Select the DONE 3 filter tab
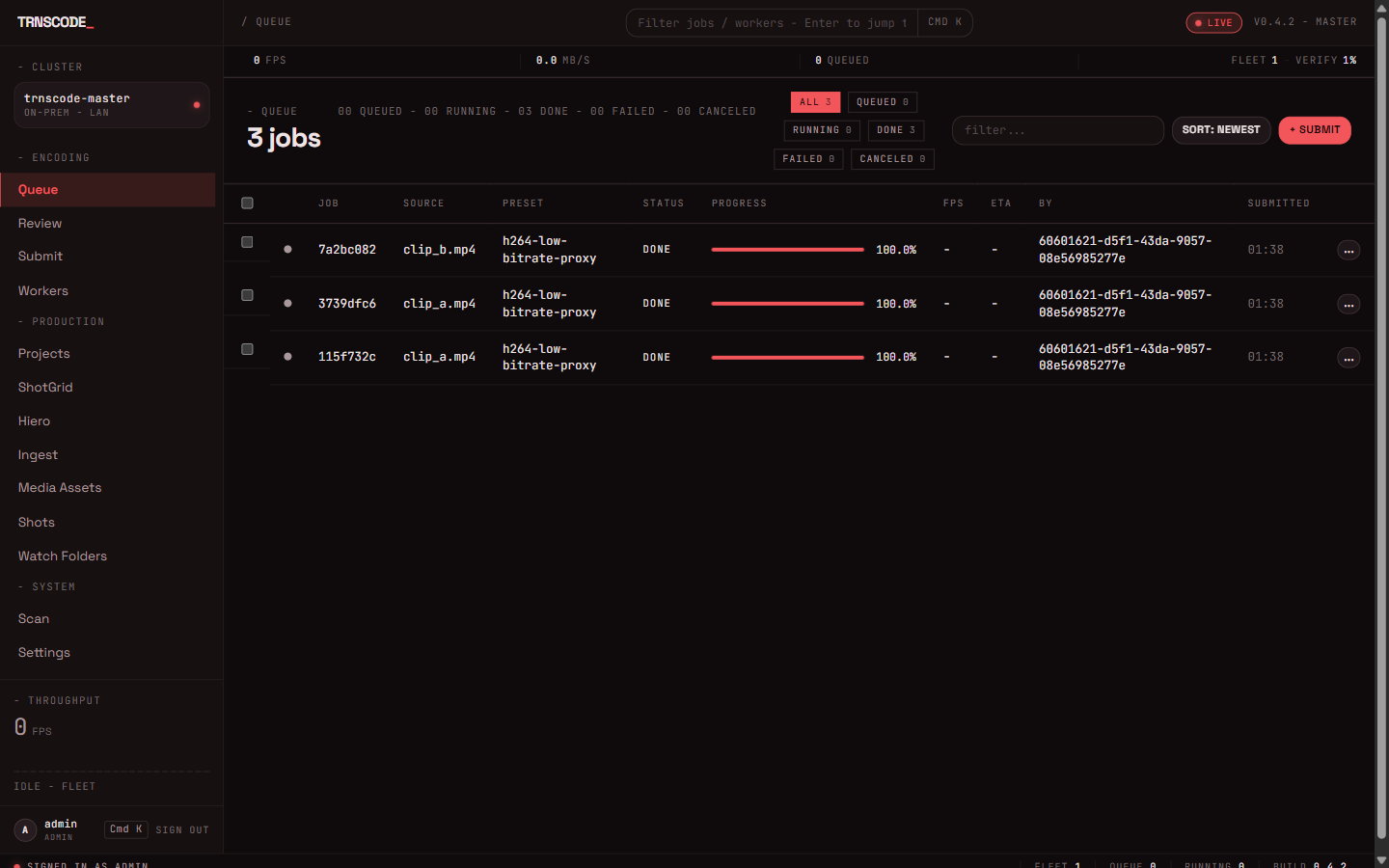1389x868 pixels. pos(896,130)
